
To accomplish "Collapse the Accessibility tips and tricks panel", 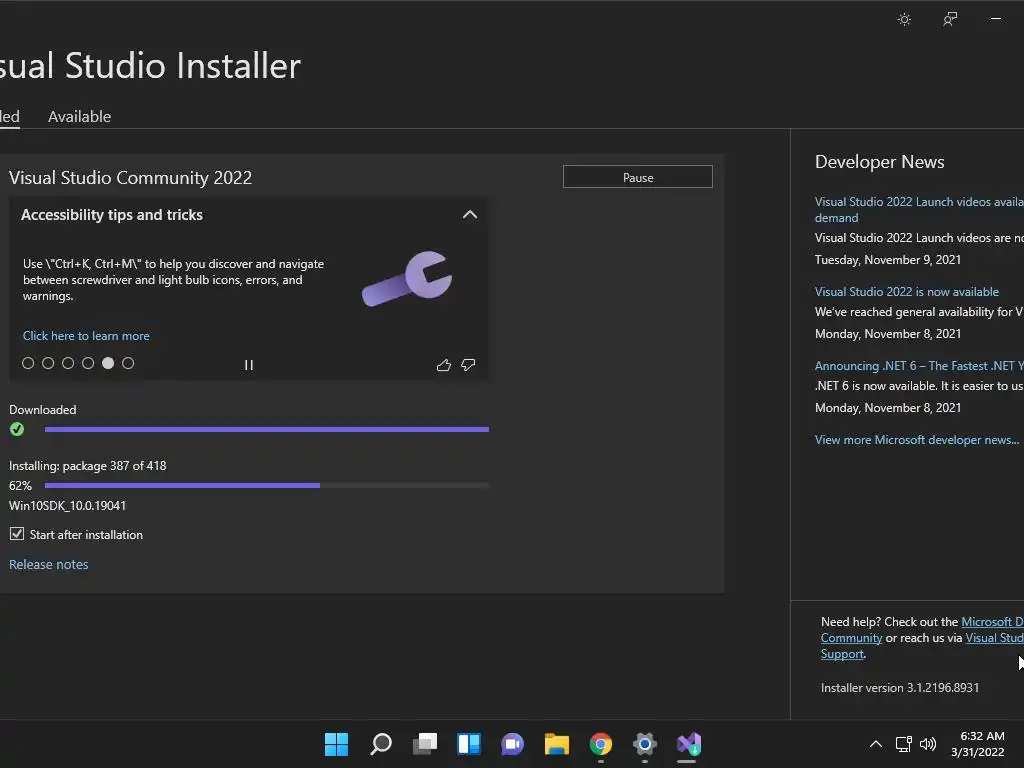I will tap(470, 215).
